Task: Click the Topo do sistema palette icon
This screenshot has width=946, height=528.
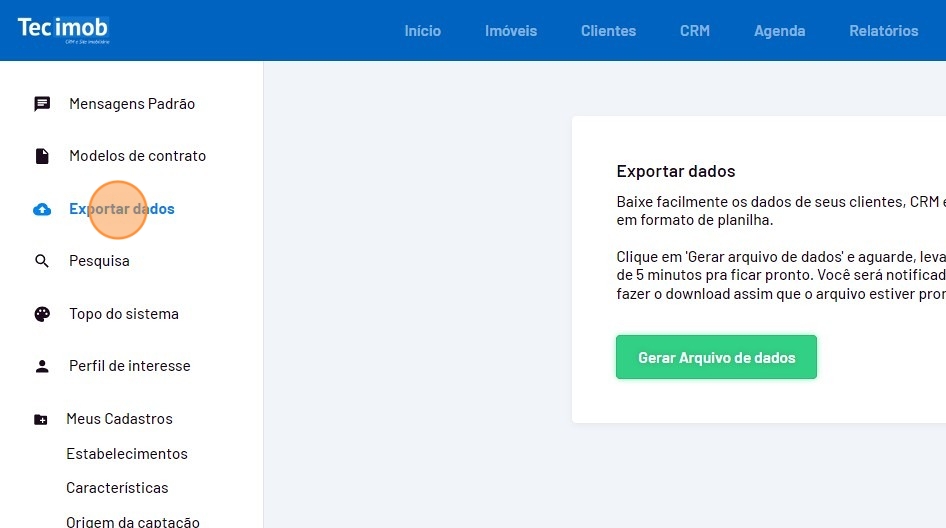Action: click(x=42, y=314)
